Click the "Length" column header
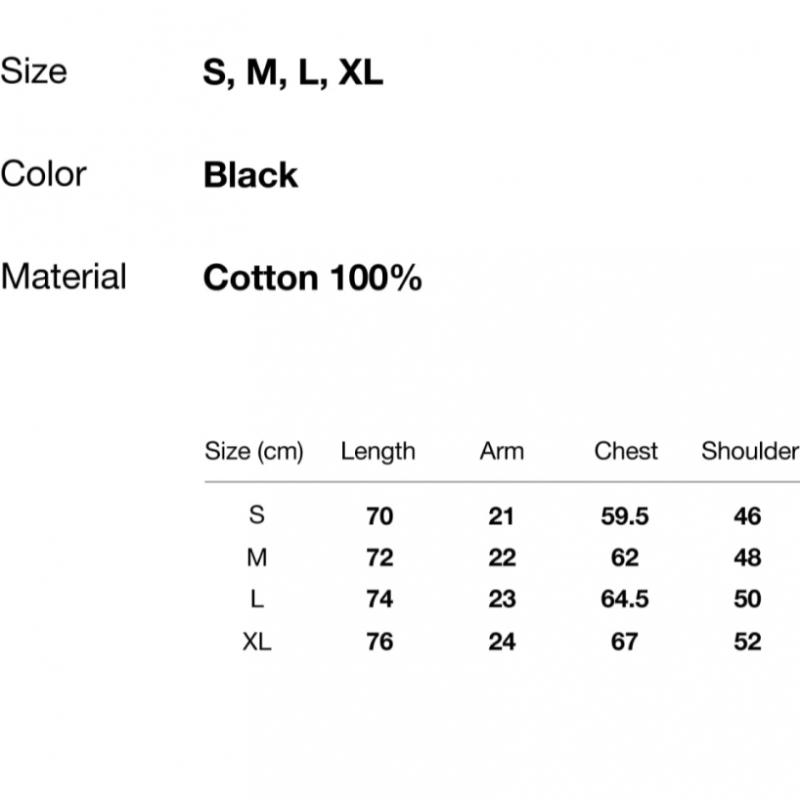This screenshot has height=800, width=800. click(x=377, y=451)
